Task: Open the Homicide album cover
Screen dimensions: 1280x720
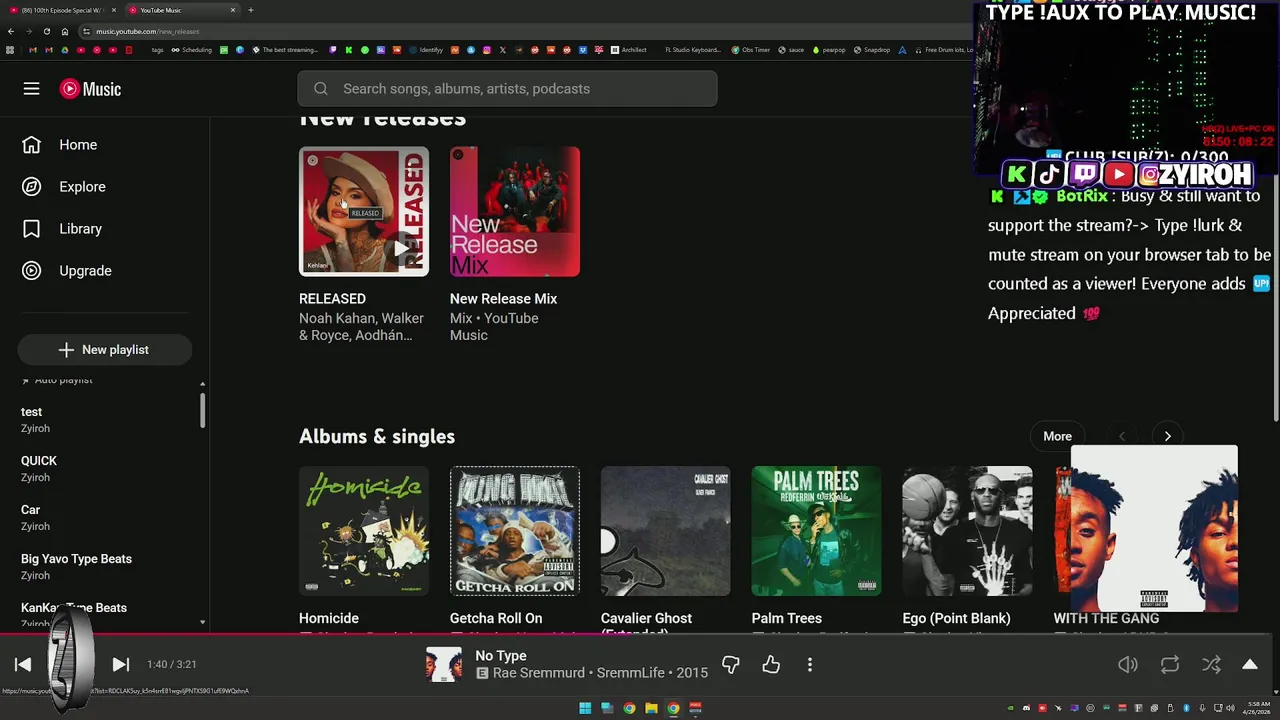Action: point(364,531)
